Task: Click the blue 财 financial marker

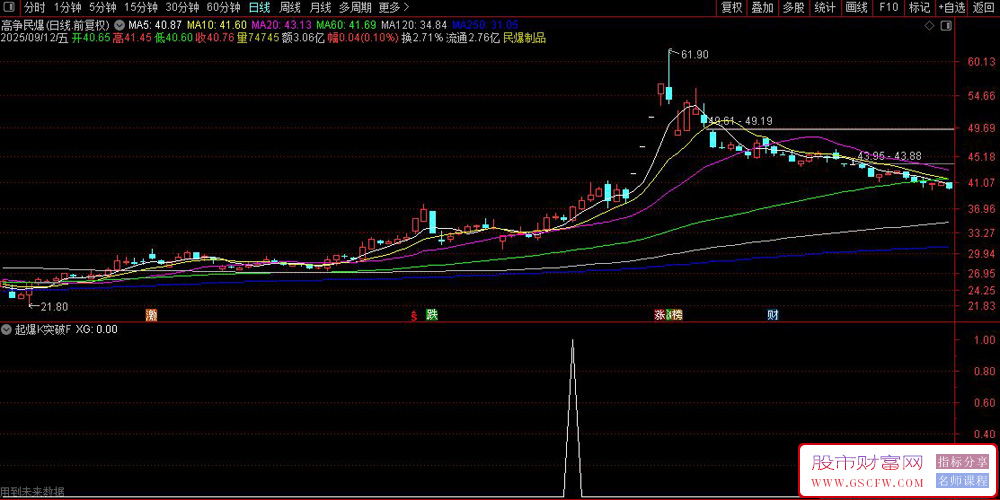Action: 772,314
